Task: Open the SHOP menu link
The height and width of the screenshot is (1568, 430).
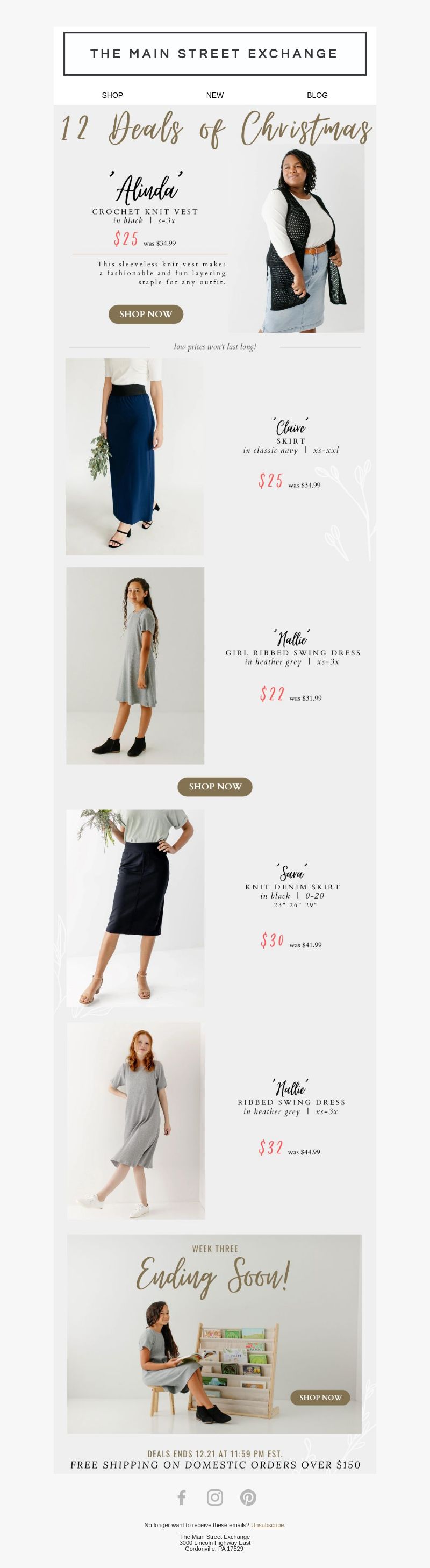Action: click(x=112, y=95)
